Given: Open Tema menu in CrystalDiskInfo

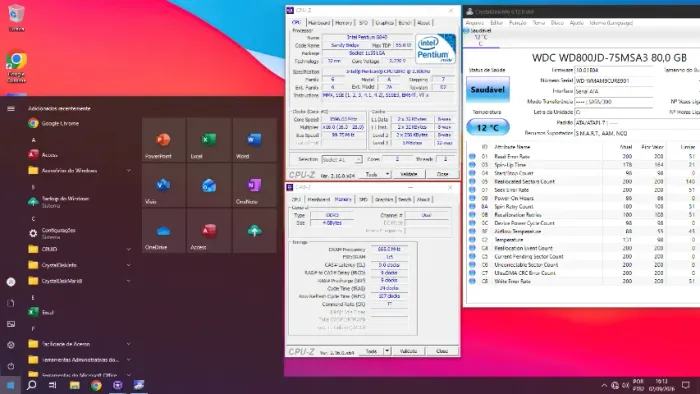Looking at the screenshot, I should coord(539,23).
